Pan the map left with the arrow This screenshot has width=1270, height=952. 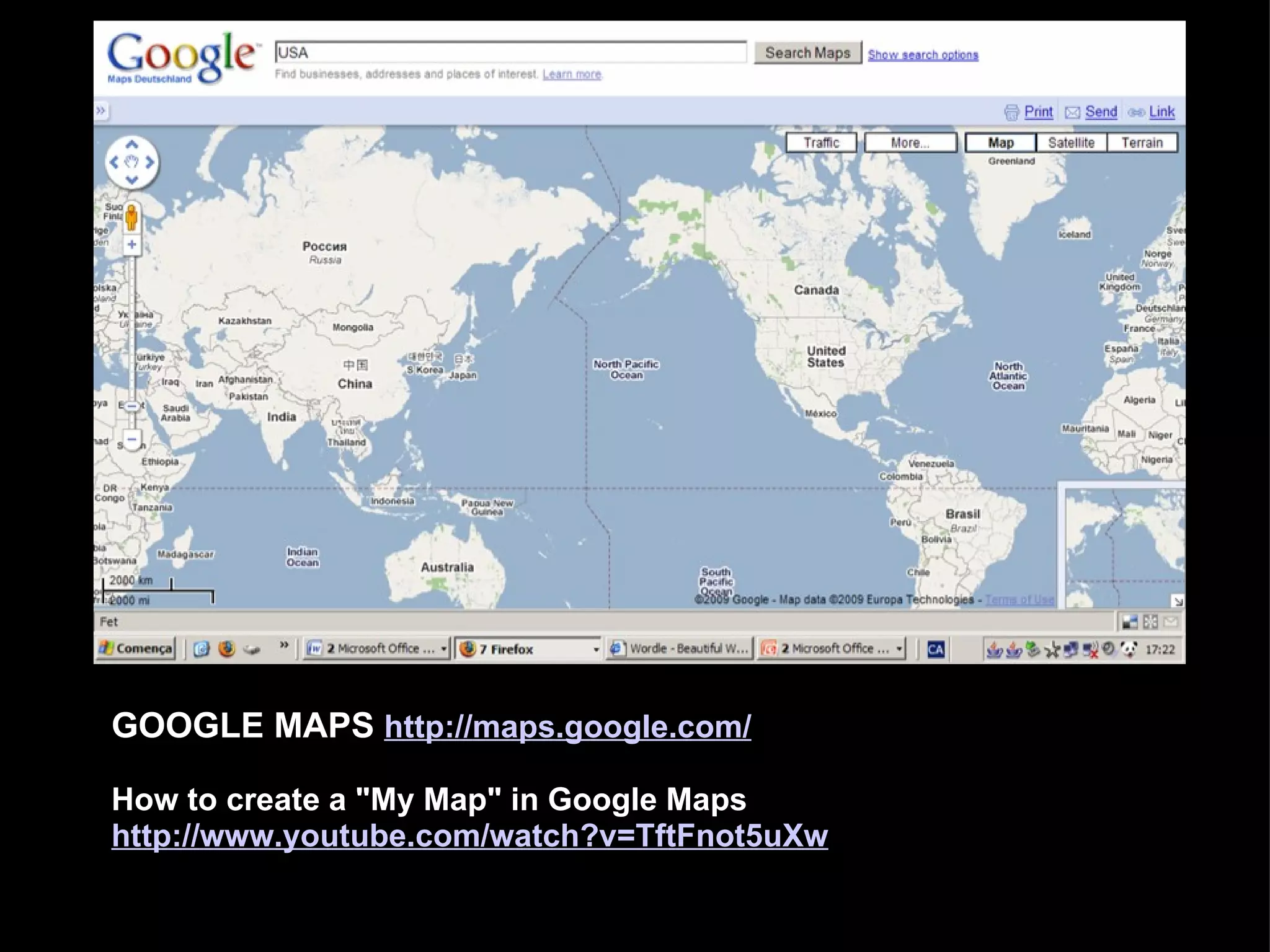click(113, 162)
